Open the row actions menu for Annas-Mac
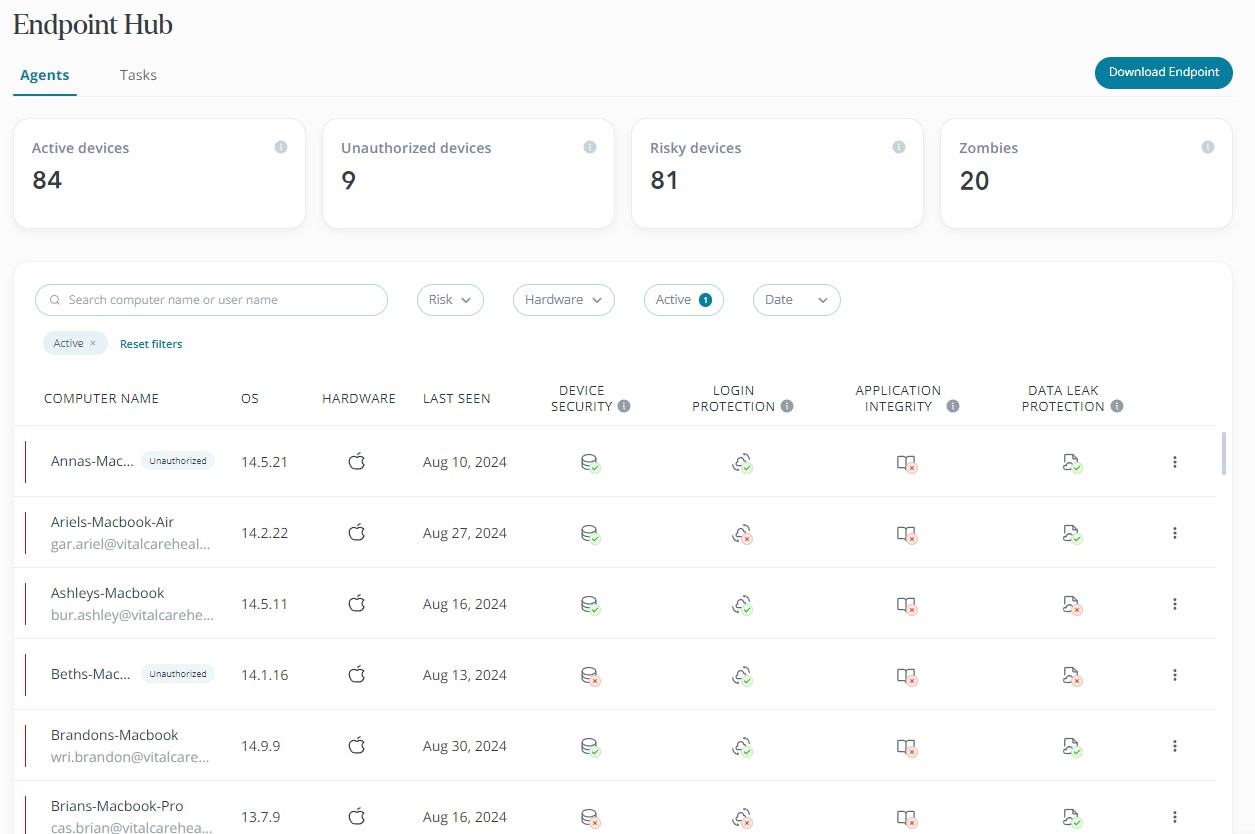 pyautogui.click(x=1175, y=462)
